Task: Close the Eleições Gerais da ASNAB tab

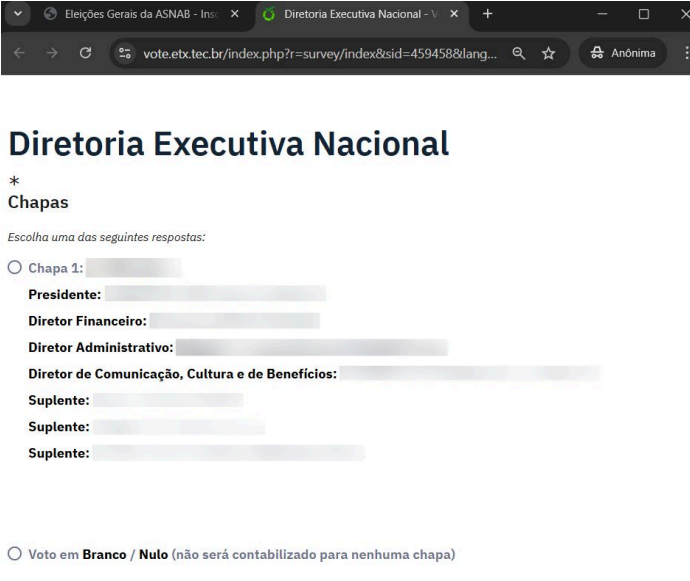Action: 234,16
